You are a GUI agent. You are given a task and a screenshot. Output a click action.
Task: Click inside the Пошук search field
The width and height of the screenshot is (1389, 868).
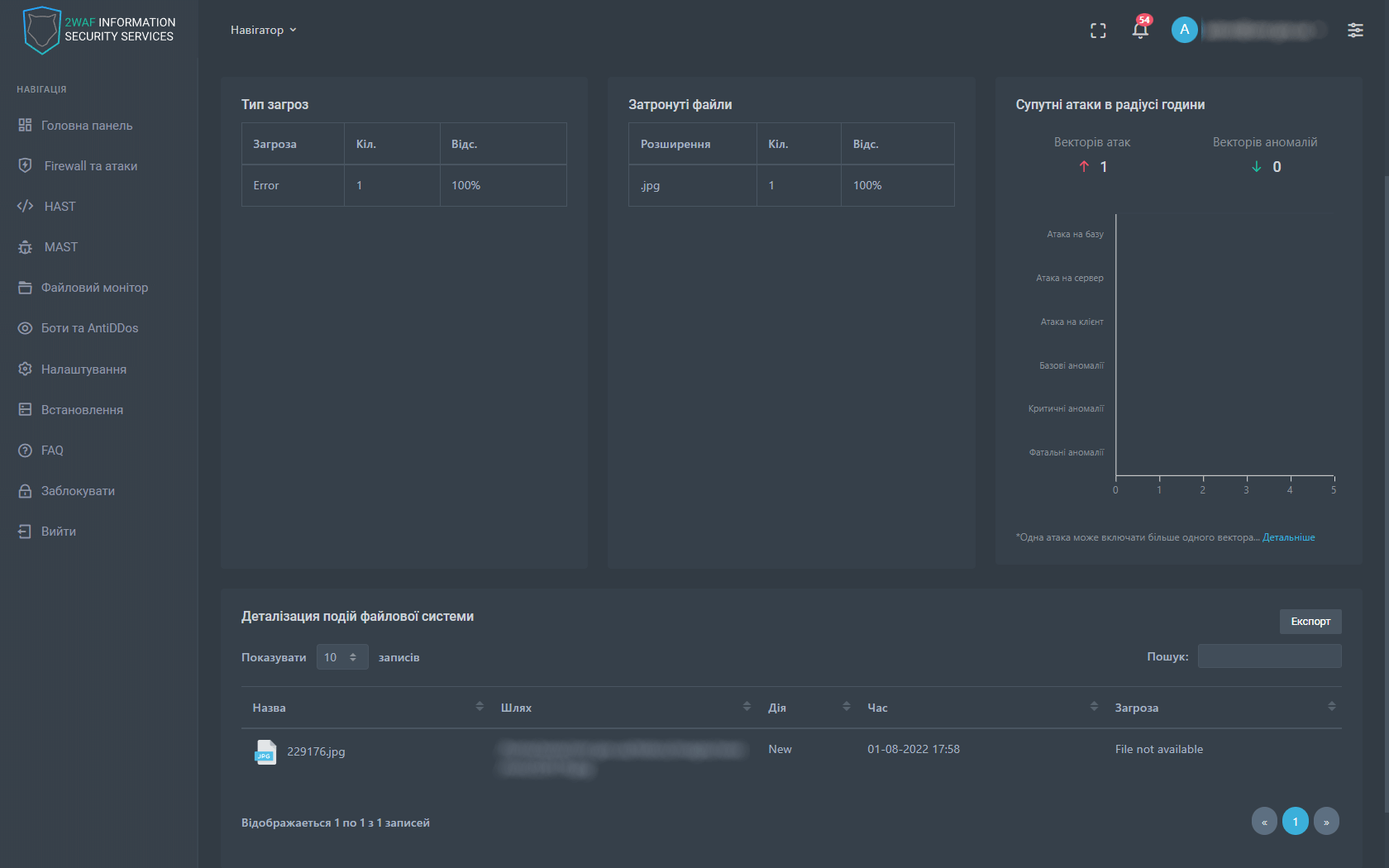tap(1269, 656)
